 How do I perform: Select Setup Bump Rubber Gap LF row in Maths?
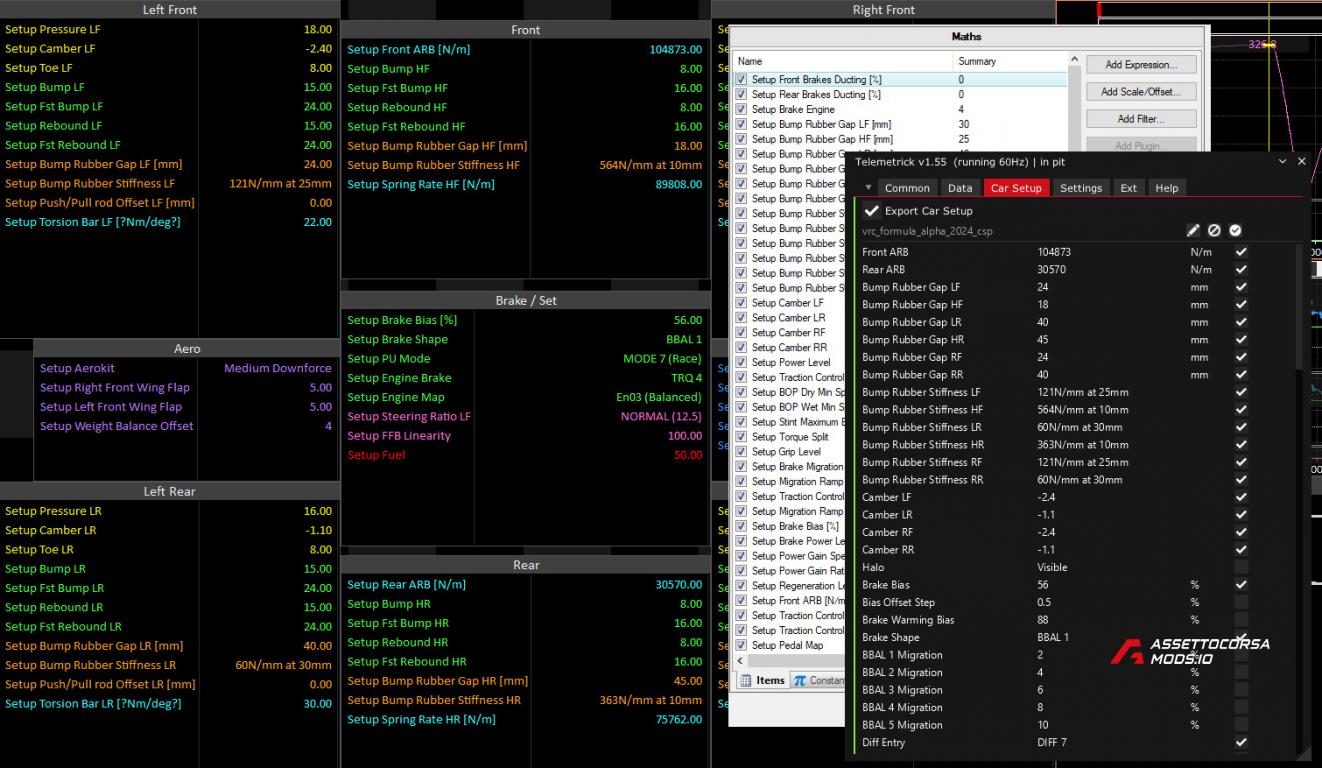[x=900, y=125]
